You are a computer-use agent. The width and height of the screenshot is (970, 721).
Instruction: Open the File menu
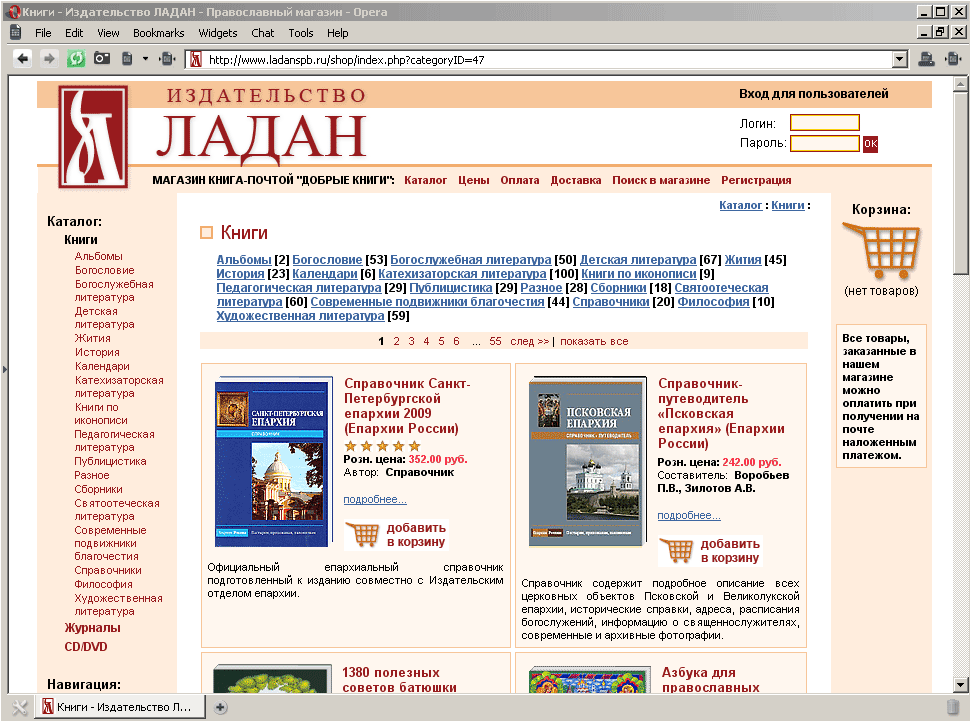43,33
